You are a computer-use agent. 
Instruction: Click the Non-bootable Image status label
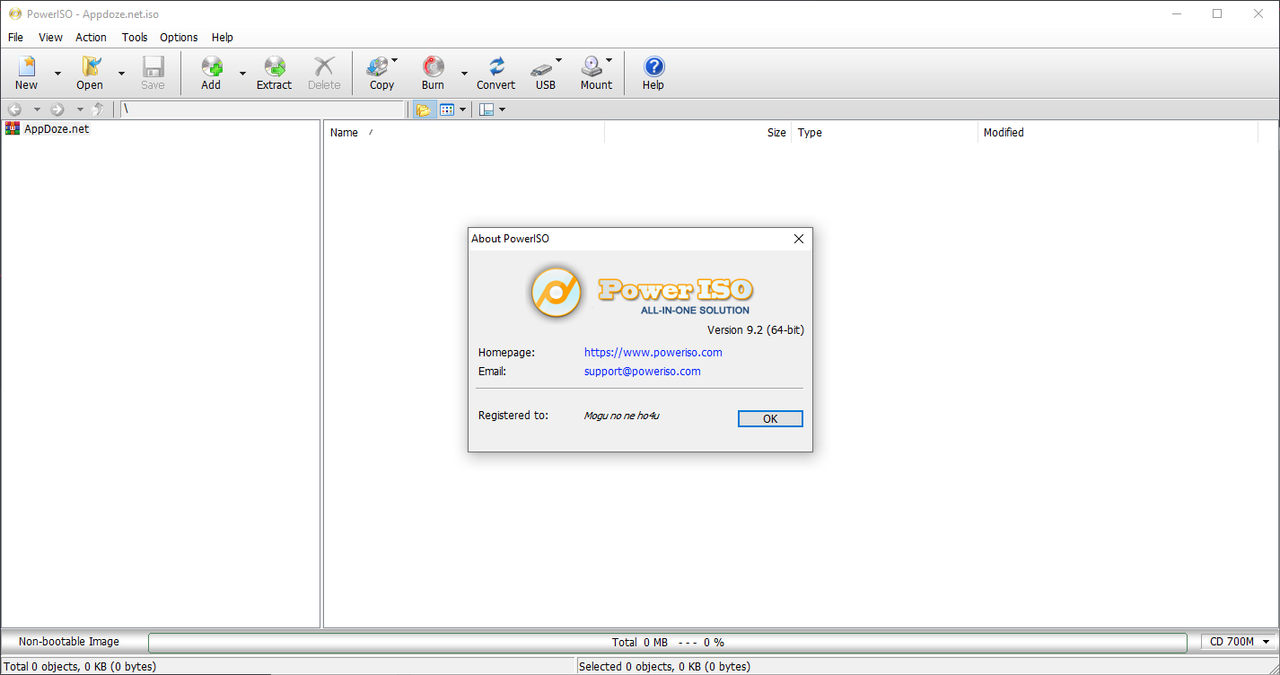[x=69, y=642]
